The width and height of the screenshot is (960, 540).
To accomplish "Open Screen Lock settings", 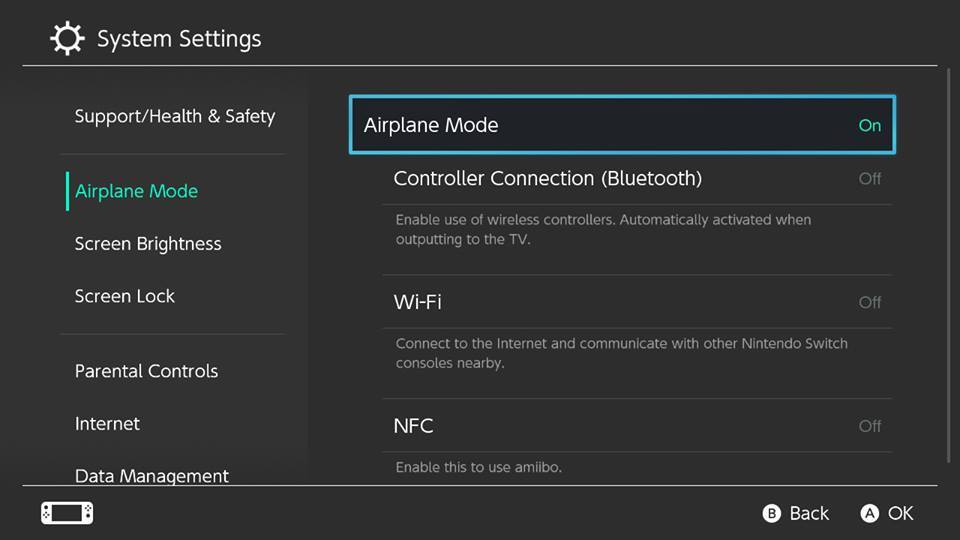I will (x=124, y=296).
